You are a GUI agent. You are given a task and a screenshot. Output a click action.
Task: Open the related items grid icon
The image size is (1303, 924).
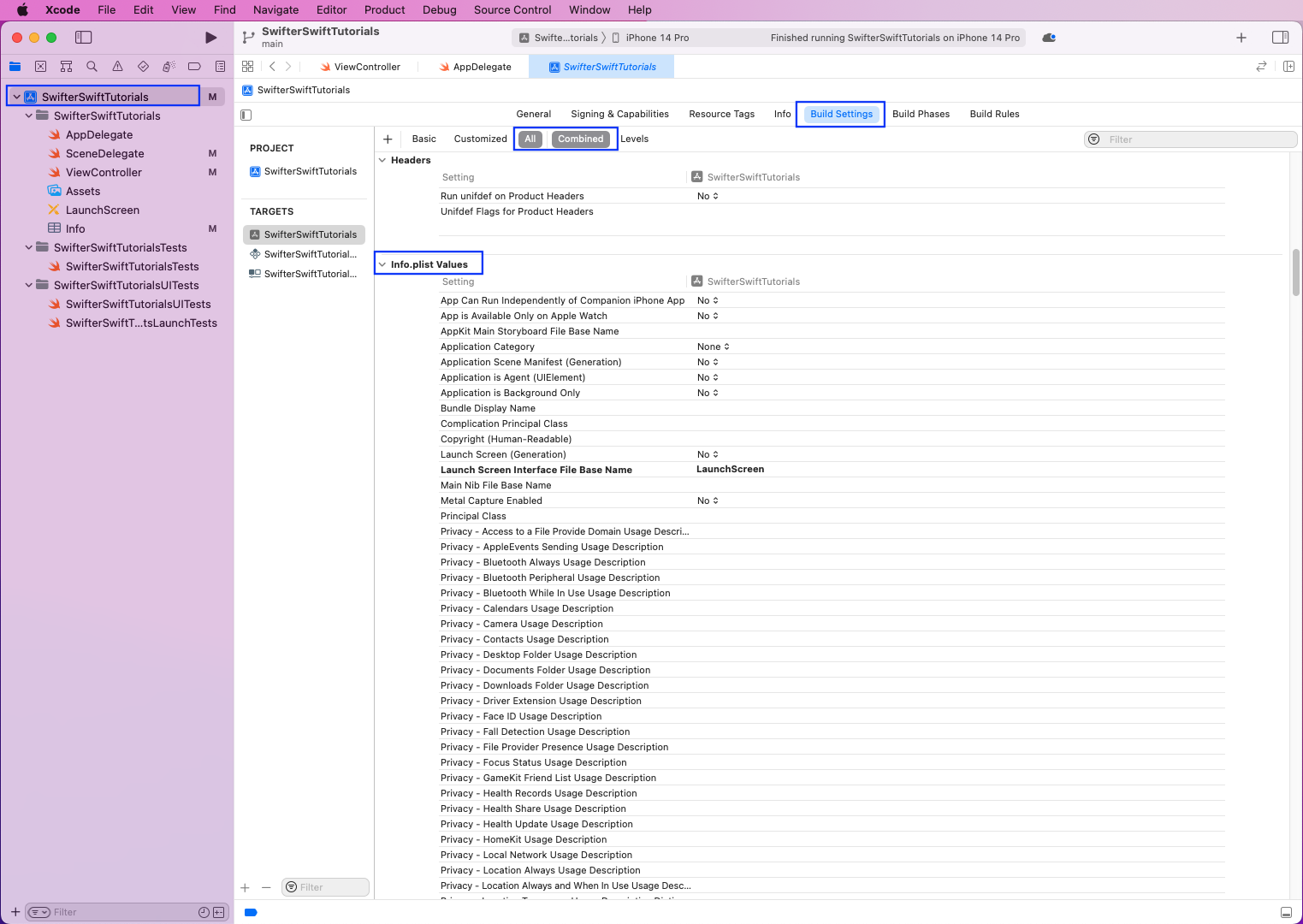(247, 67)
